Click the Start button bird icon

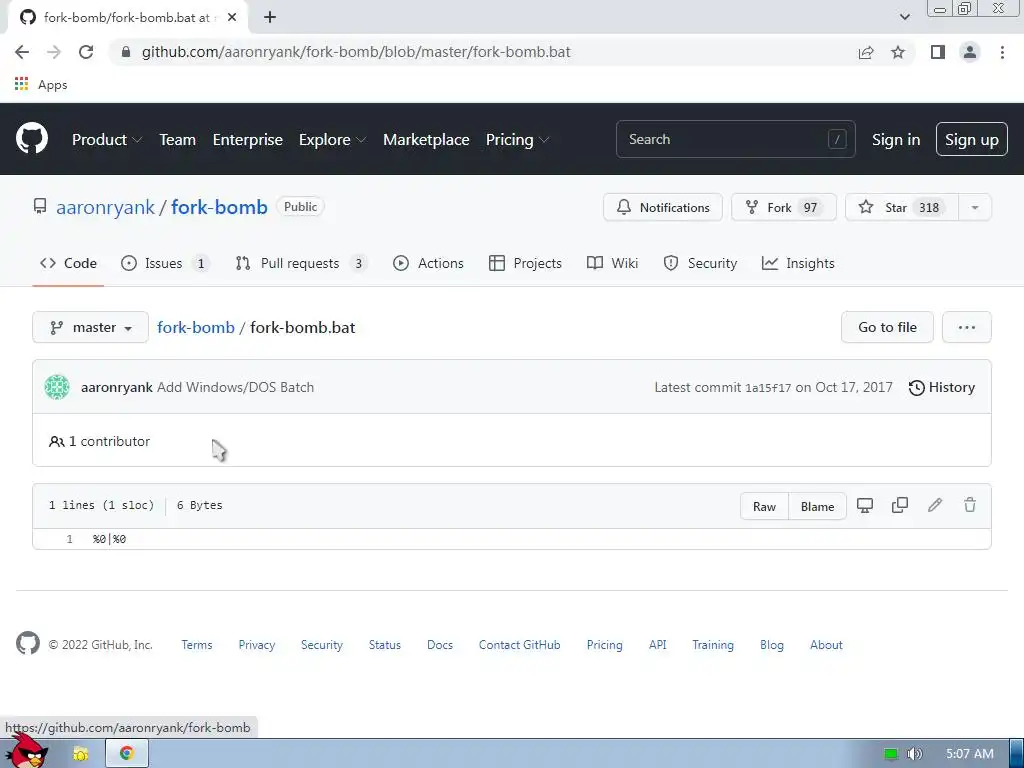(29, 751)
